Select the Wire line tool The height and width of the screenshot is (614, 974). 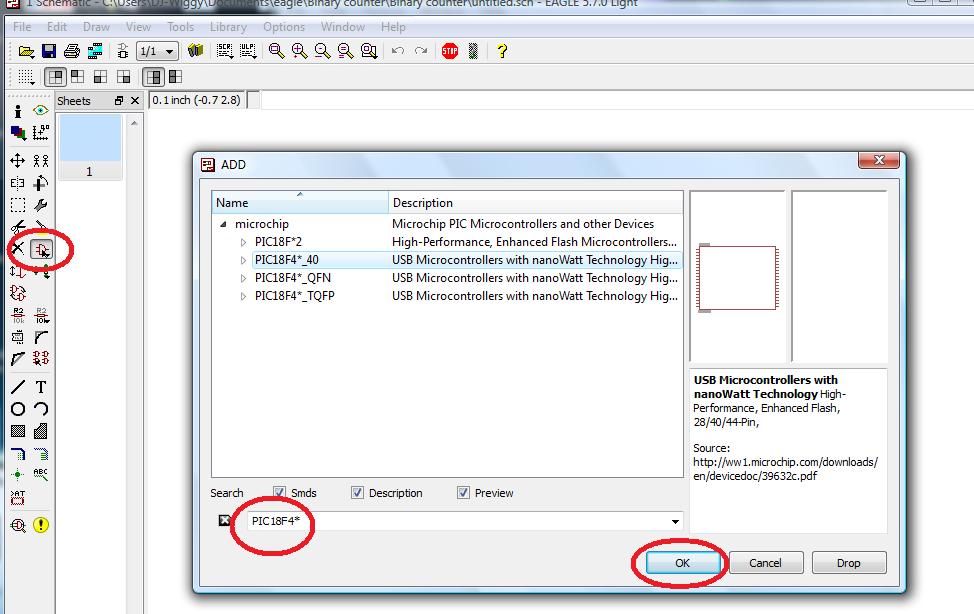(18, 387)
